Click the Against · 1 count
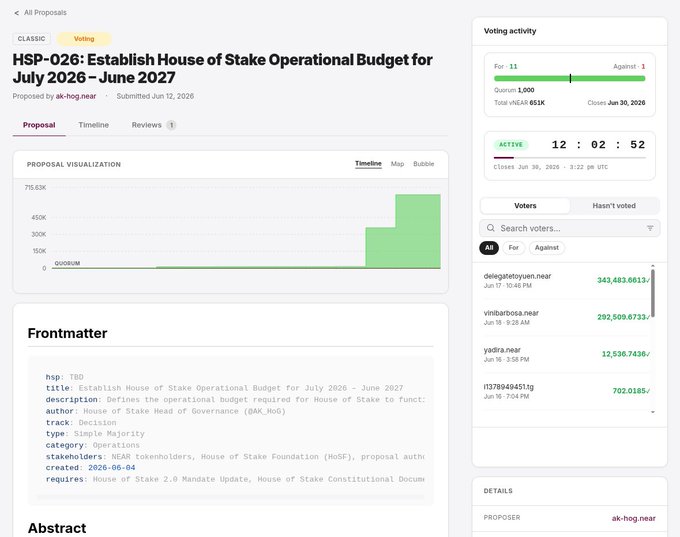Image resolution: width=680 pixels, height=537 pixels. click(x=629, y=66)
